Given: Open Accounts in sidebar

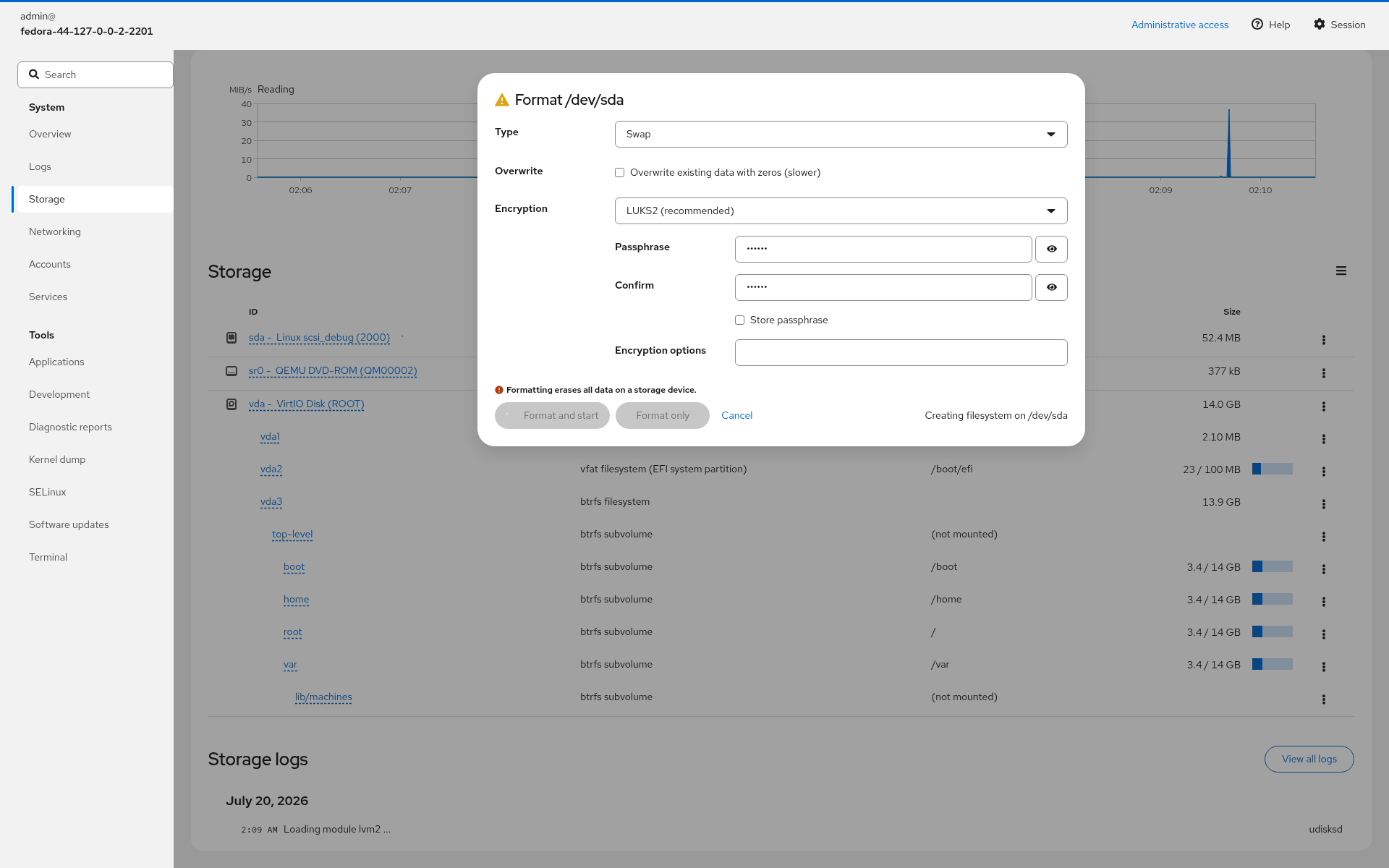Looking at the screenshot, I should click(x=93, y=264).
